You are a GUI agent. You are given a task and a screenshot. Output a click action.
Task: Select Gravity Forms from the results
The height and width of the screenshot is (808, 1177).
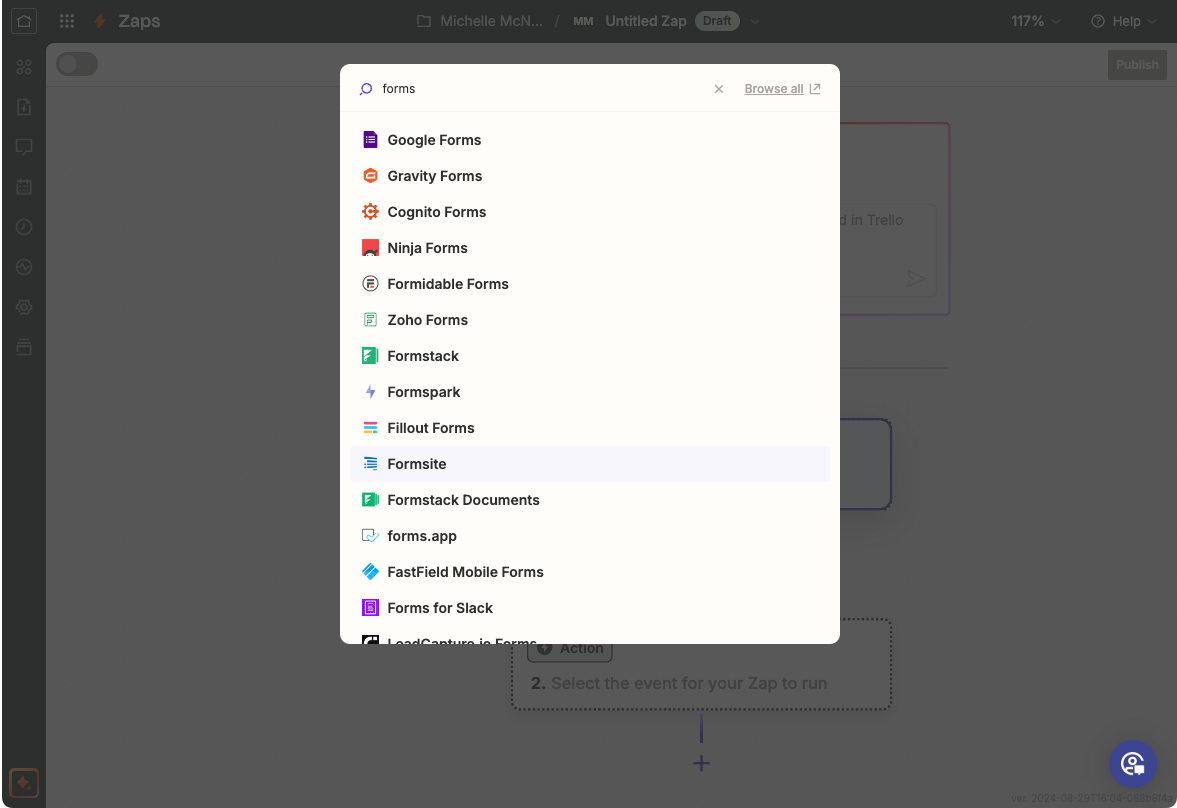(x=590, y=176)
